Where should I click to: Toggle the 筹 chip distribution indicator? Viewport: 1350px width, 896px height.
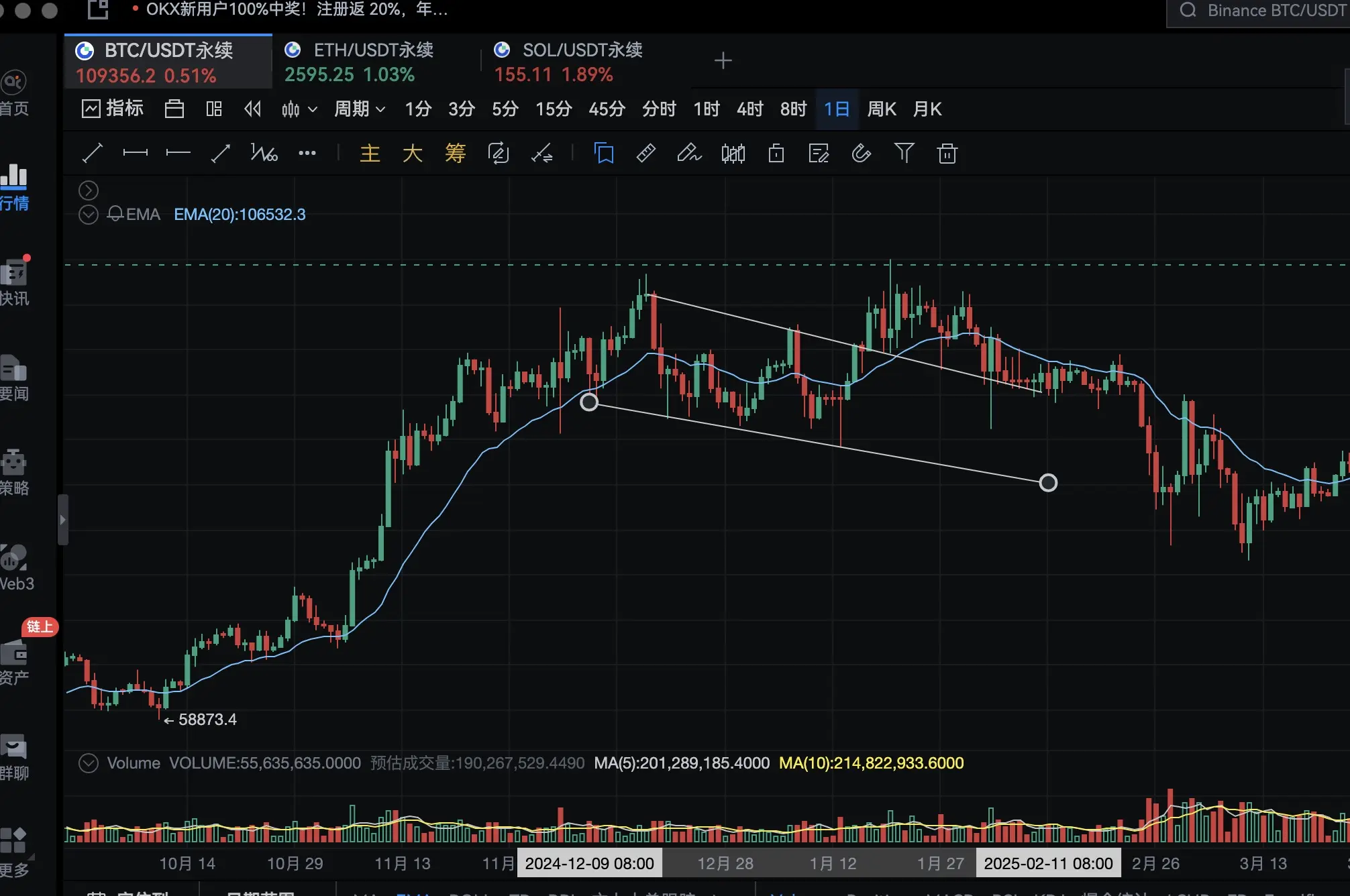coord(456,154)
